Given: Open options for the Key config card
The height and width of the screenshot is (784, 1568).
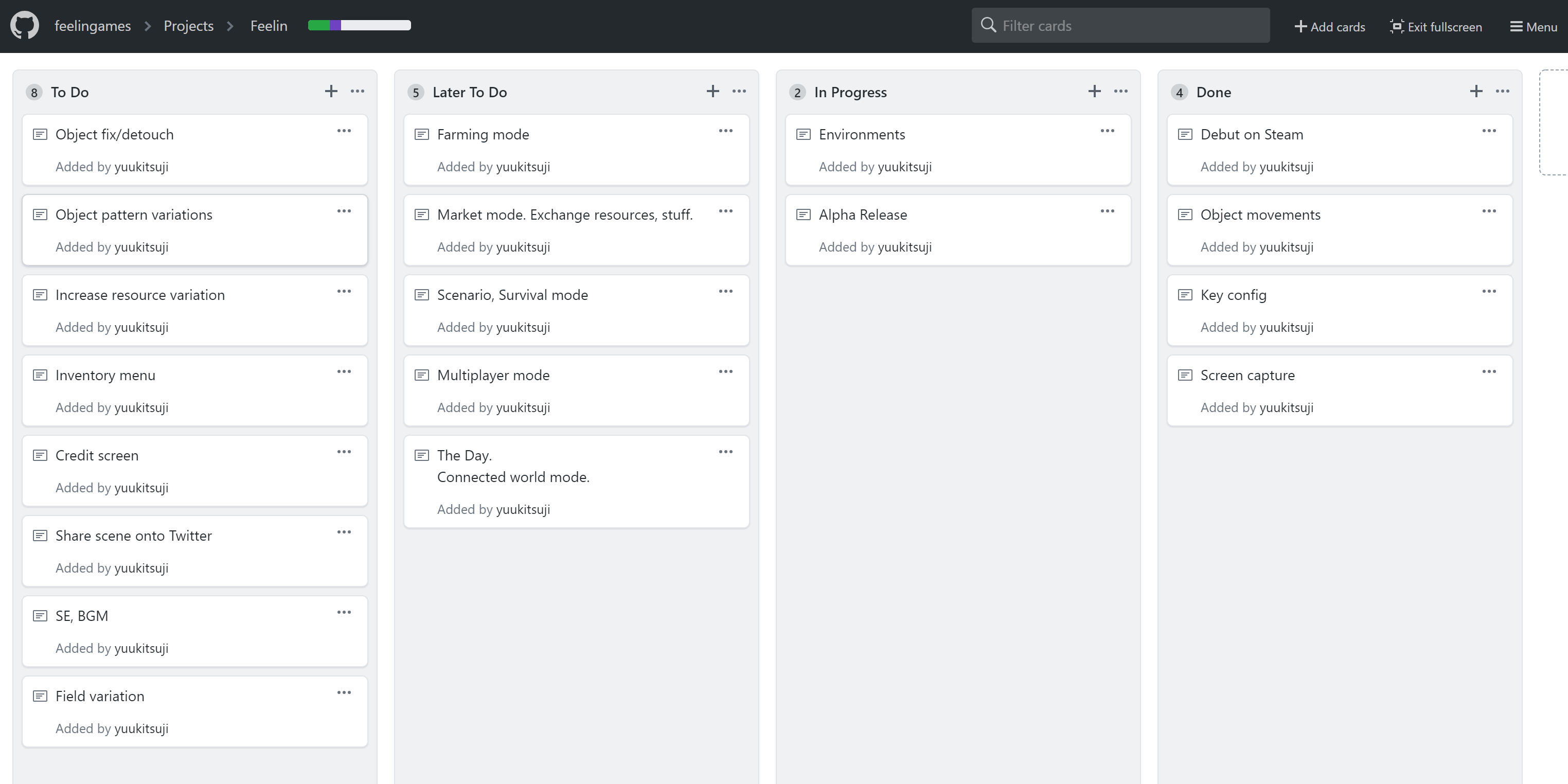Looking at the screenshot, I should pos(1489,292).
